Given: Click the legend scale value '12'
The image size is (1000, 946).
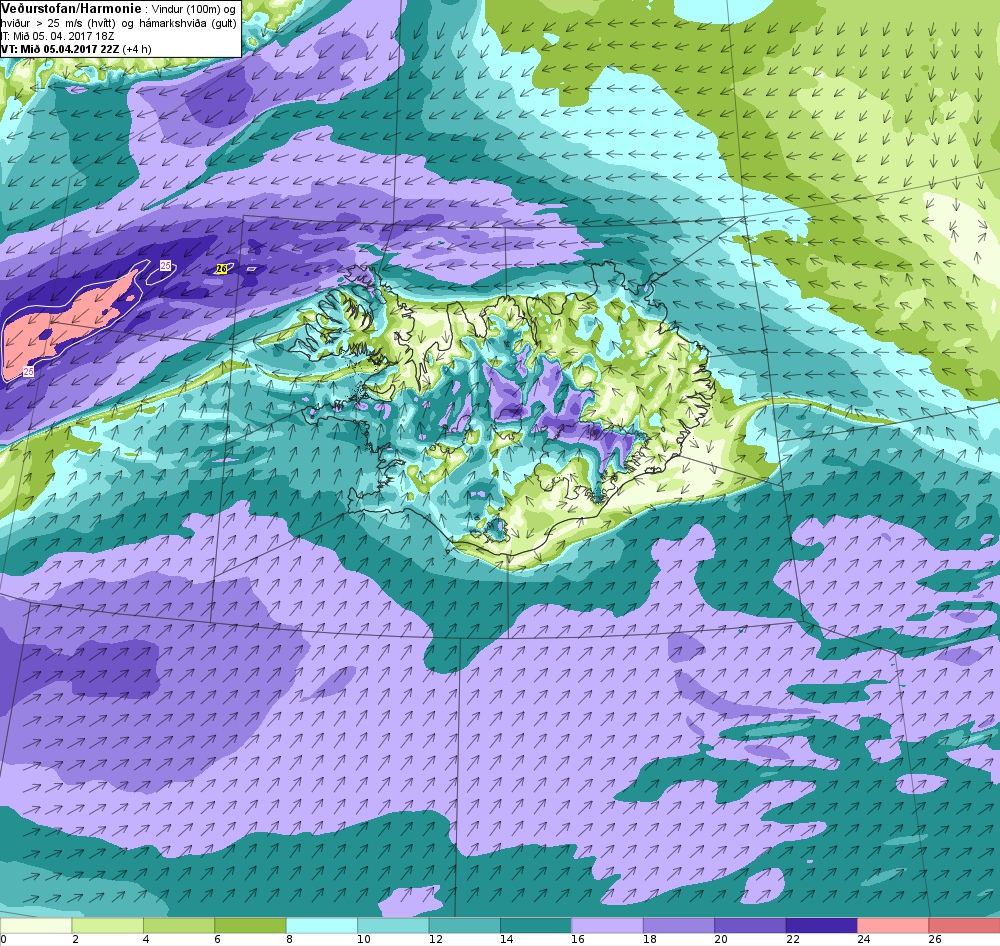Looking at the screenshot, I should click(x=435, y=939).
